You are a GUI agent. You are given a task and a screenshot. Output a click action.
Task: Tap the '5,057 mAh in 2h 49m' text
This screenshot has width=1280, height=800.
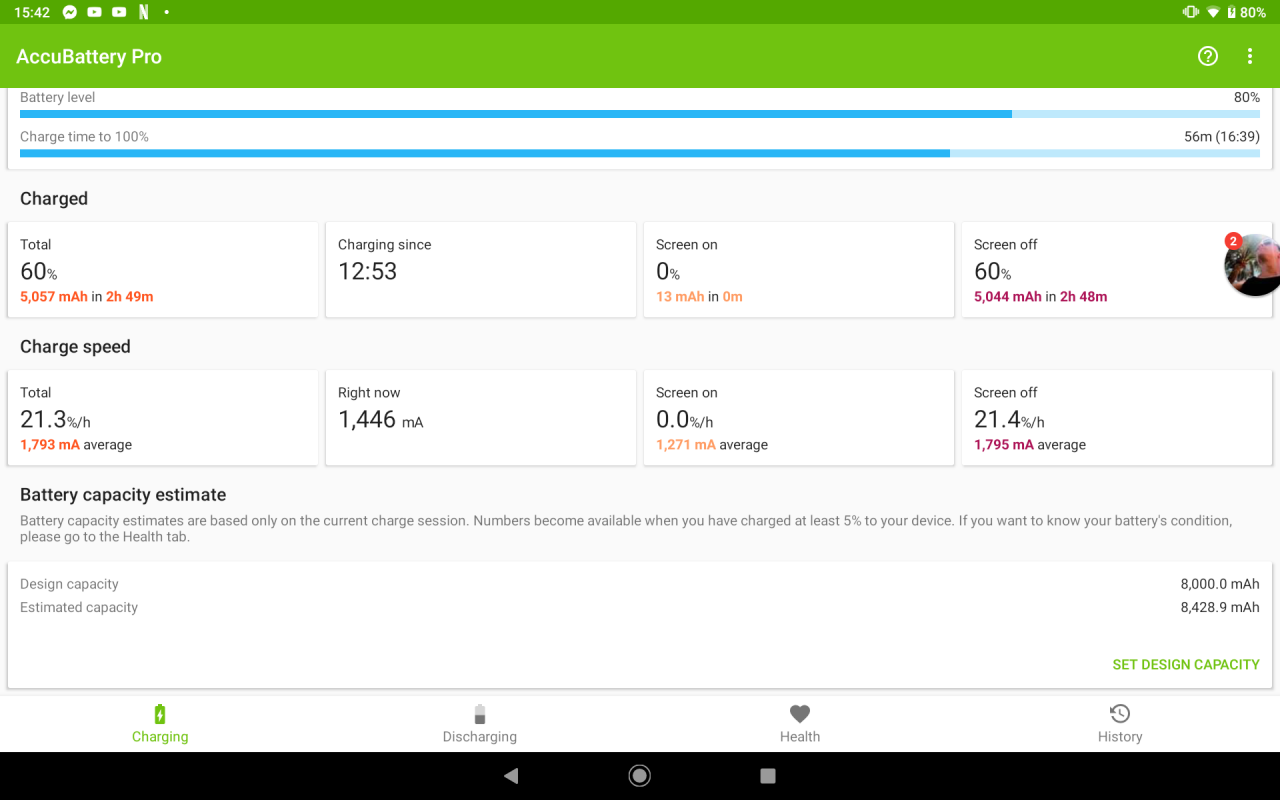(x=87, y=297)
